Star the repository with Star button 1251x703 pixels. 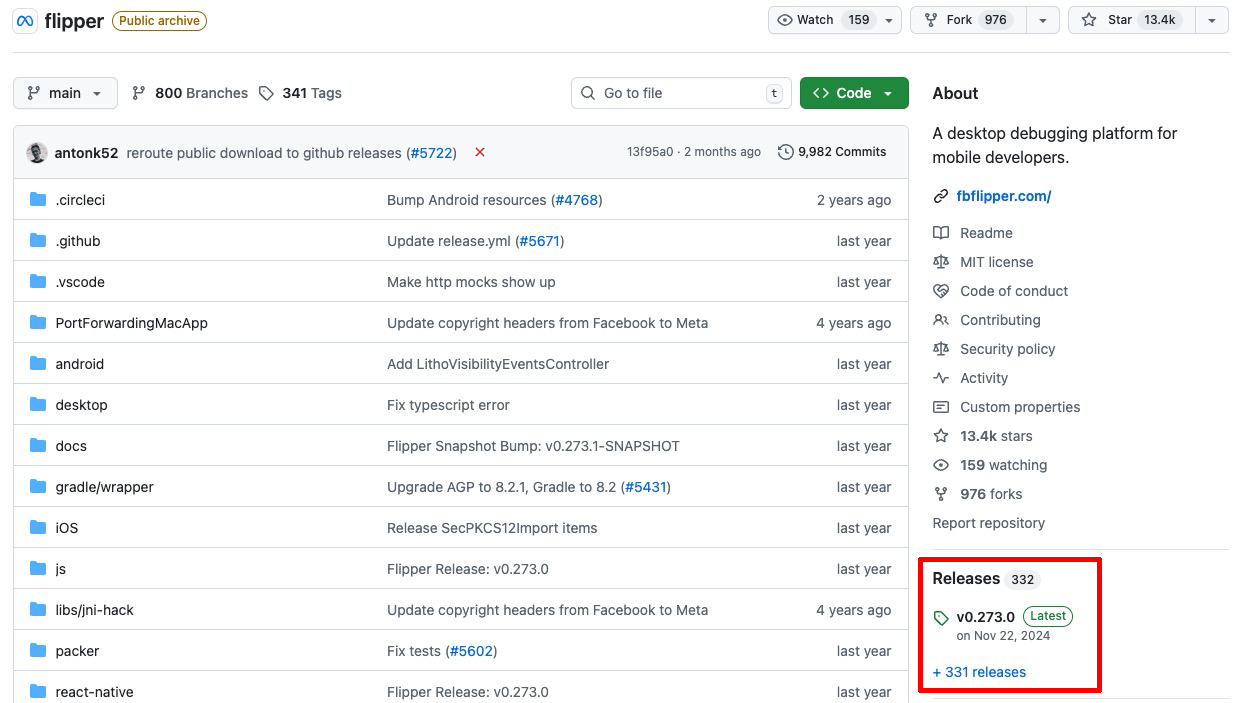[1131, 20]
